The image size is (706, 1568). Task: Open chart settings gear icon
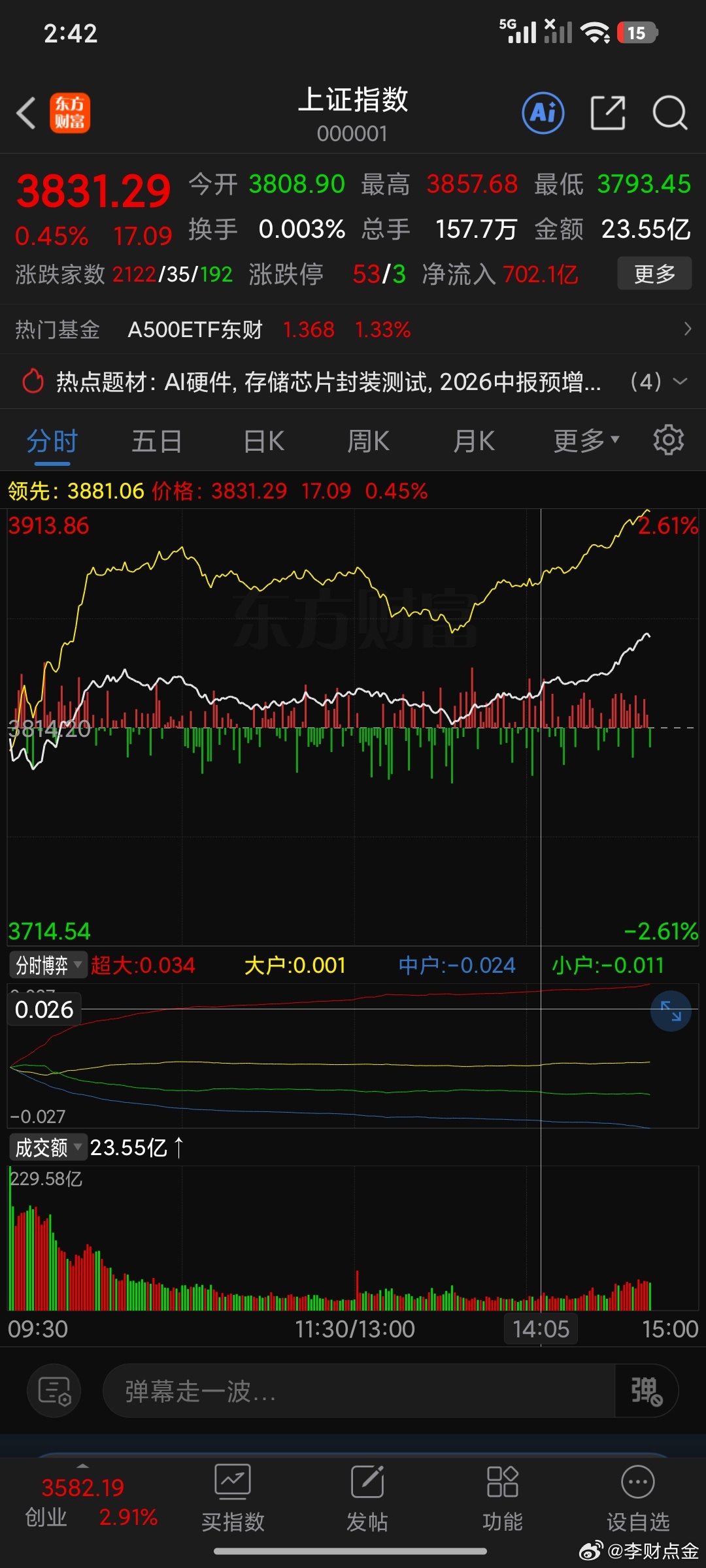(x=668, y=440)
